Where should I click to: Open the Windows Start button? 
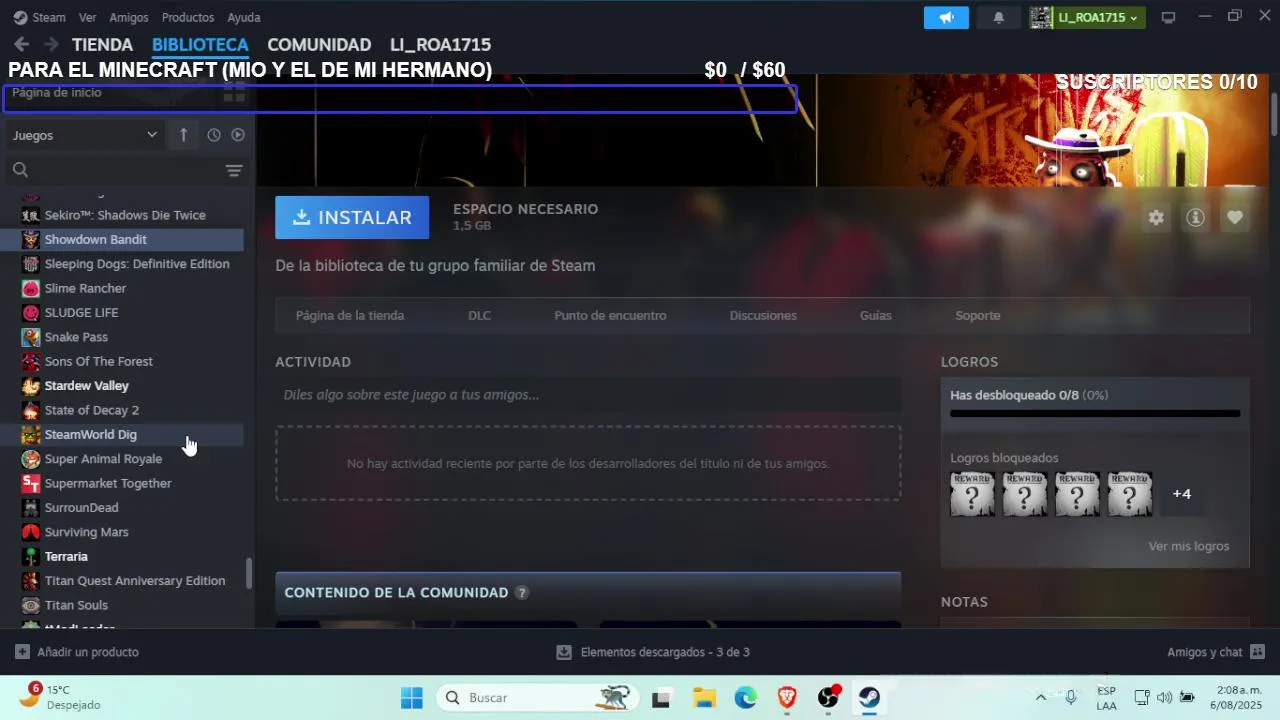point(411,698)
